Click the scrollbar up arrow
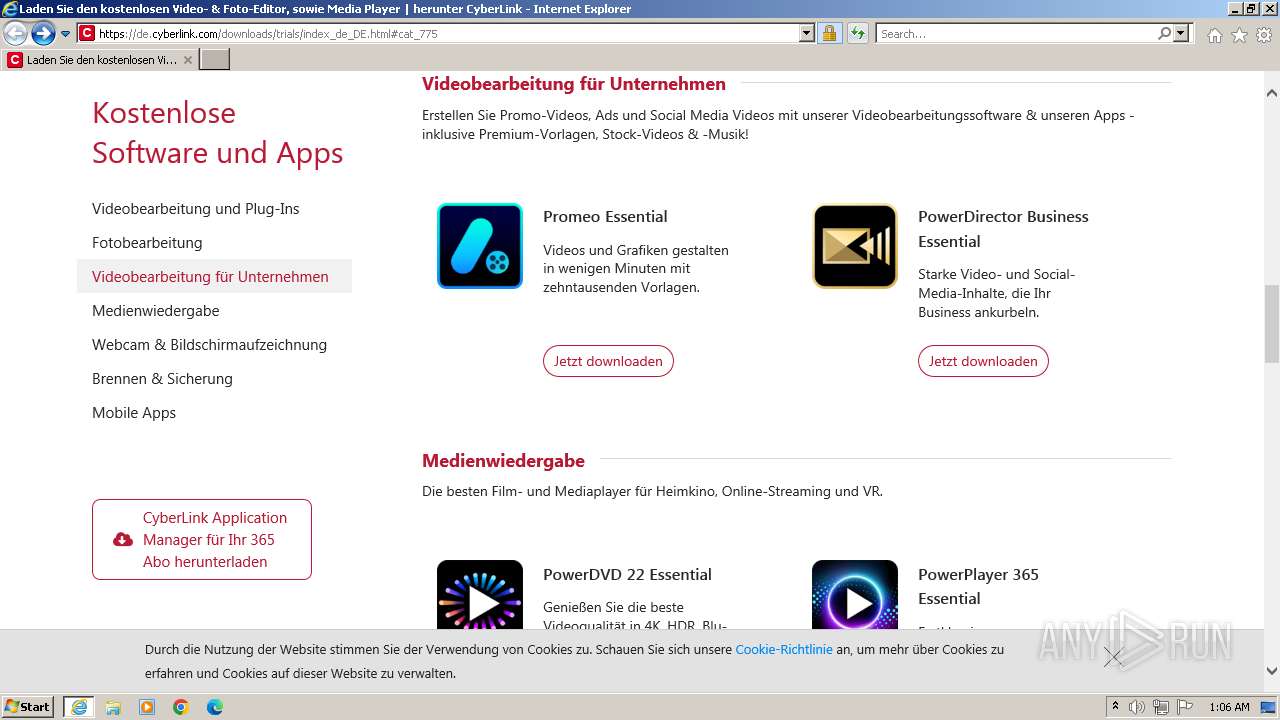1280x720 pixels. pos(1272,93)
